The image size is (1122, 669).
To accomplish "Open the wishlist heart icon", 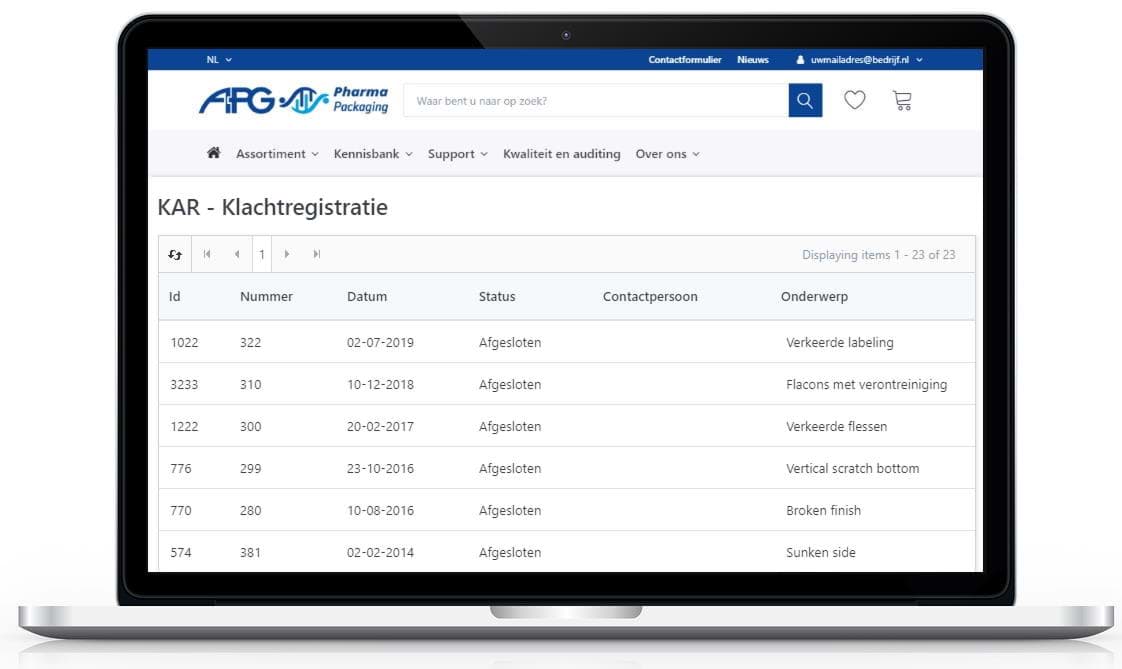I will click(854, 101).
